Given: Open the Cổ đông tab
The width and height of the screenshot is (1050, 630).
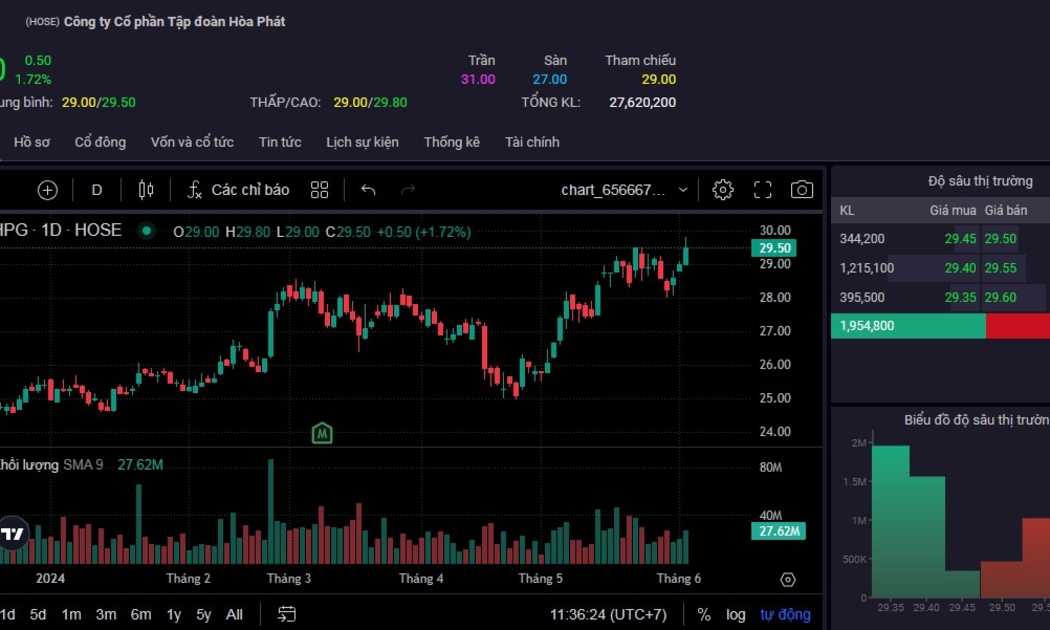Looking at the screenshot, I should (x=100, y=142).
